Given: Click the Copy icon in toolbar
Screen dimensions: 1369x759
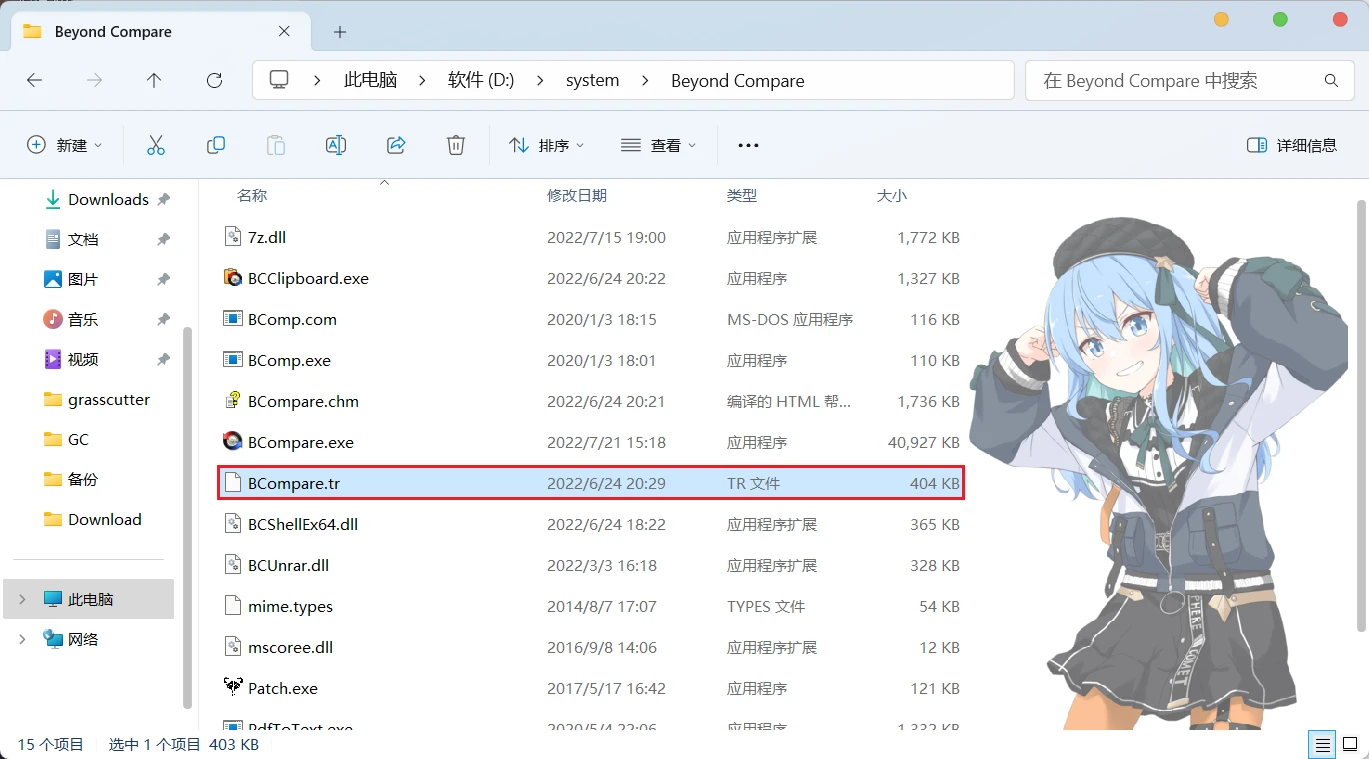Looking at the screenshot, I should (x=215, y=145).
